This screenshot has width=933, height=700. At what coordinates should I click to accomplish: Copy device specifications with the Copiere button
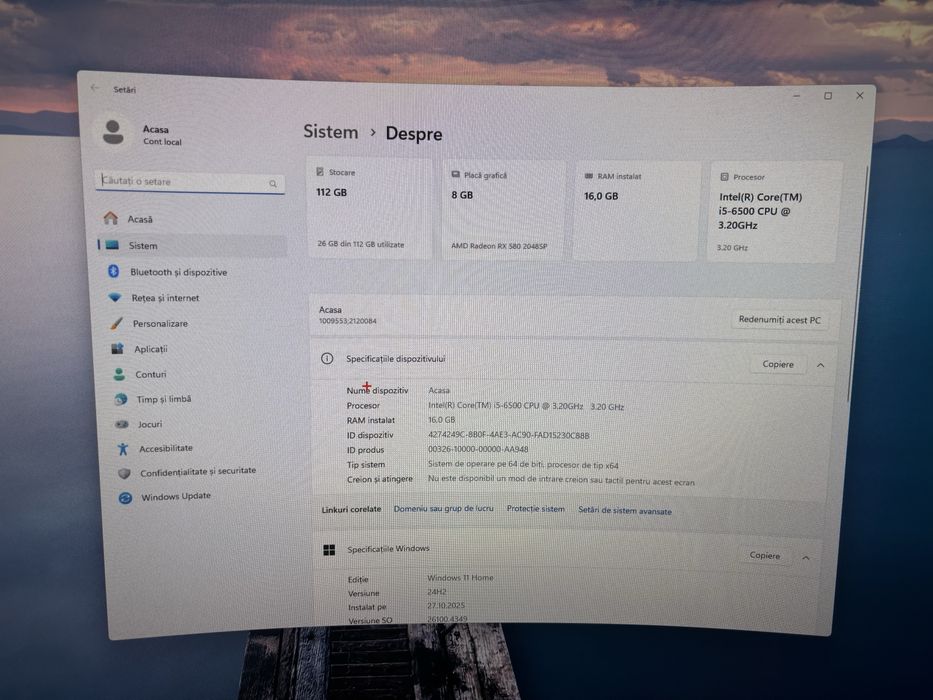coord(778,364)
